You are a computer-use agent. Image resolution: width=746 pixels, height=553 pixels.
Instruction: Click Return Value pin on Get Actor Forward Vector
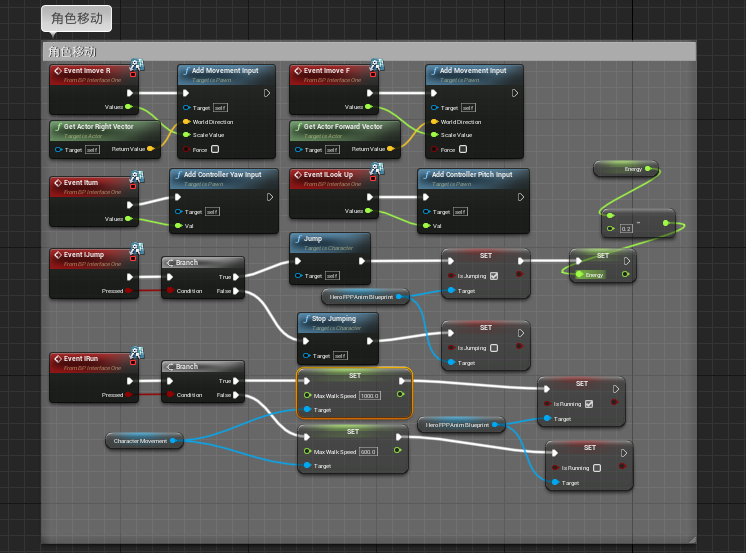(x=391, y=149)
